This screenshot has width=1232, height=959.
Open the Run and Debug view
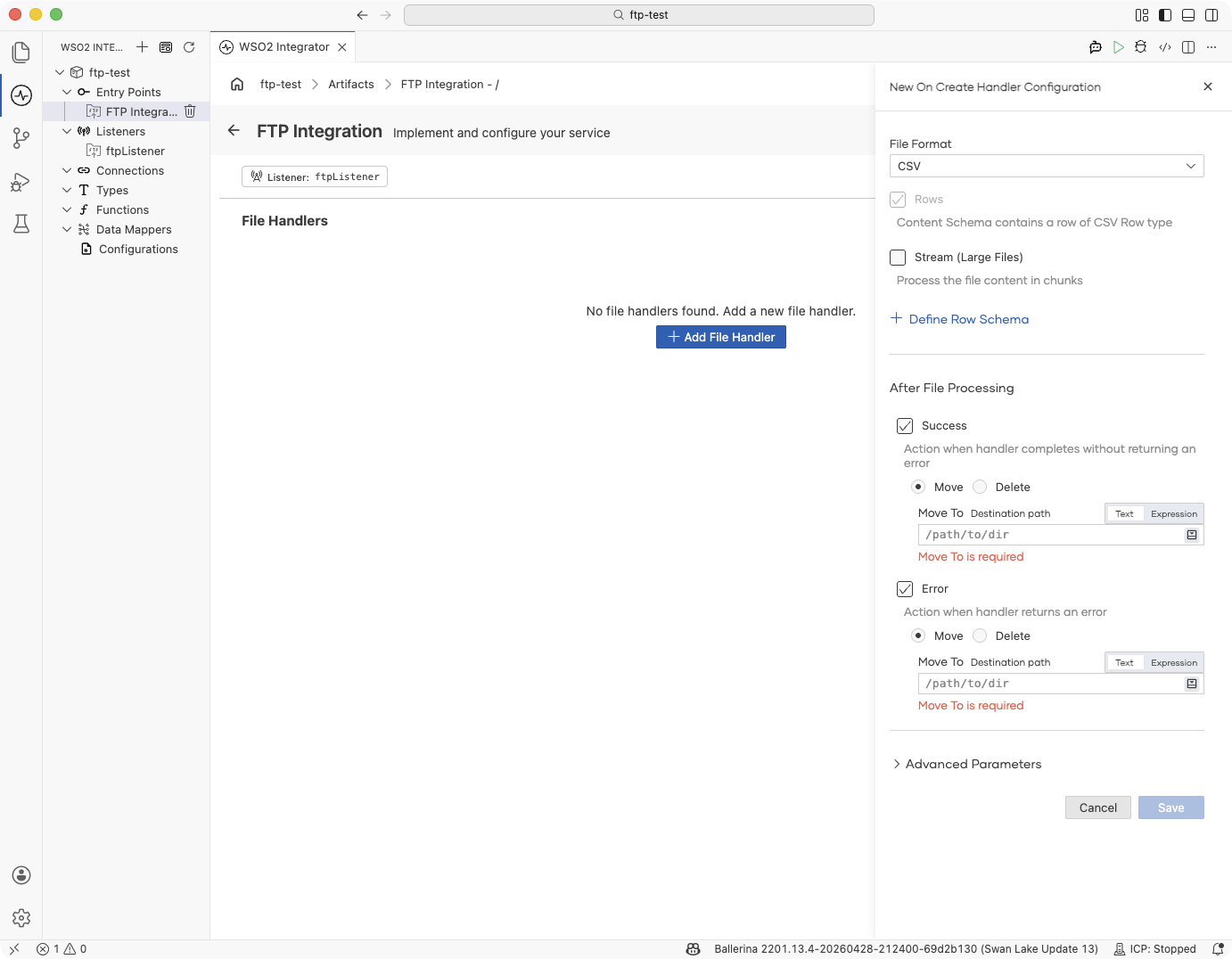tap(21, 182)
